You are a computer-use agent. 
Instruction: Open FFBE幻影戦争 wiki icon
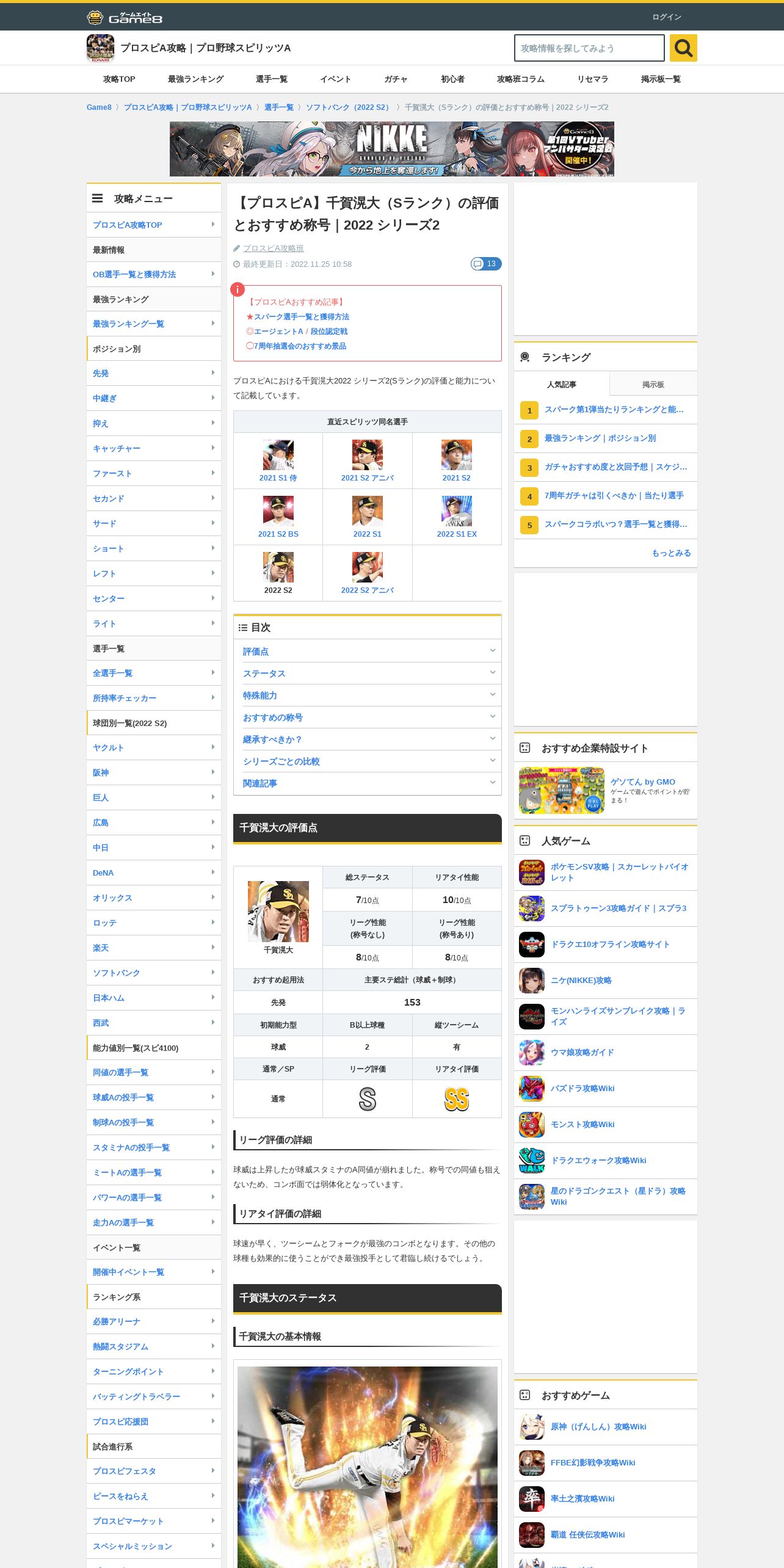click(x=532, y=1463)
